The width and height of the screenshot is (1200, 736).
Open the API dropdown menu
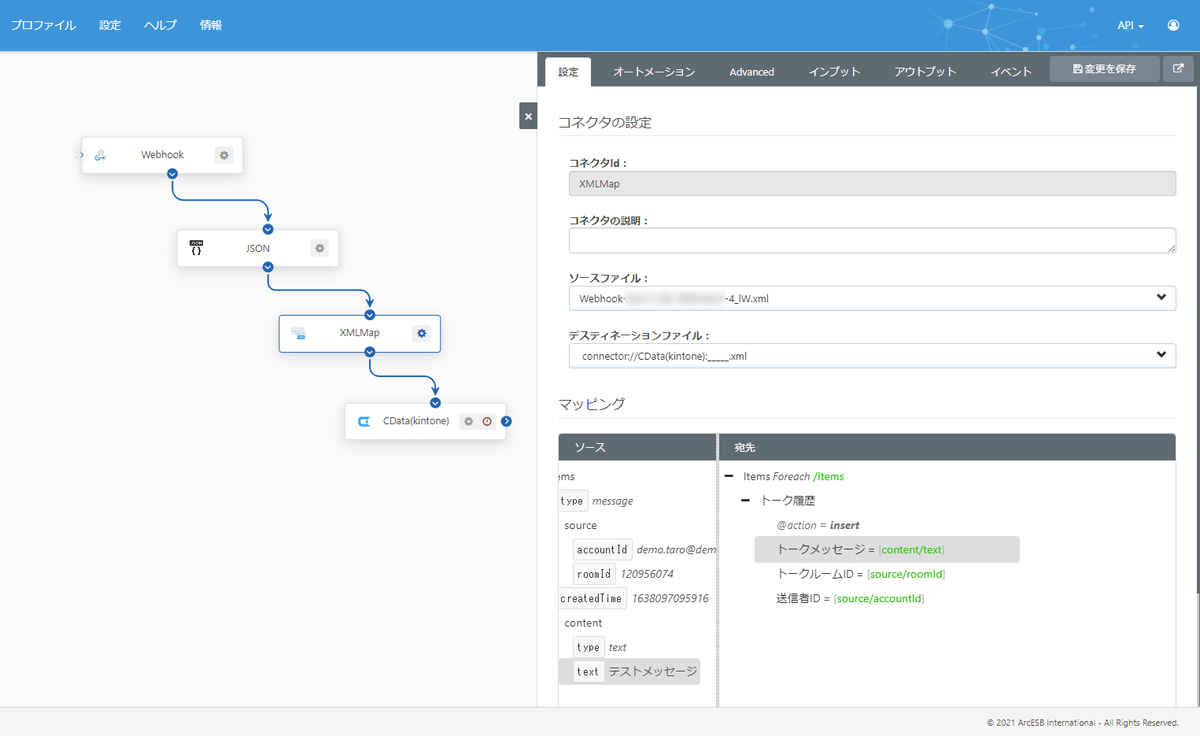click(x=1131, y=25)
